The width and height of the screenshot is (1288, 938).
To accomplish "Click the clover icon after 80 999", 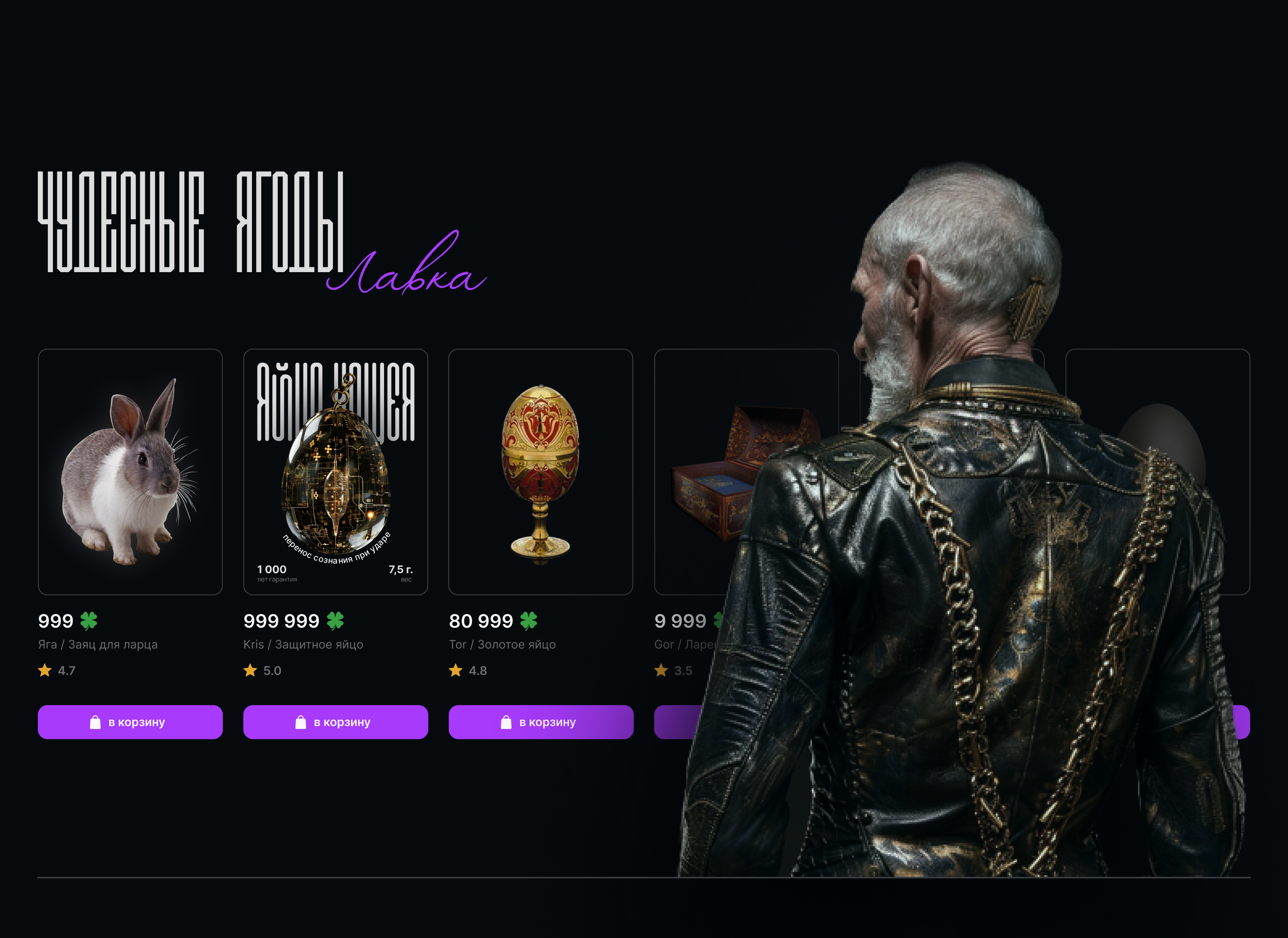I will click(x=529, y=620).
